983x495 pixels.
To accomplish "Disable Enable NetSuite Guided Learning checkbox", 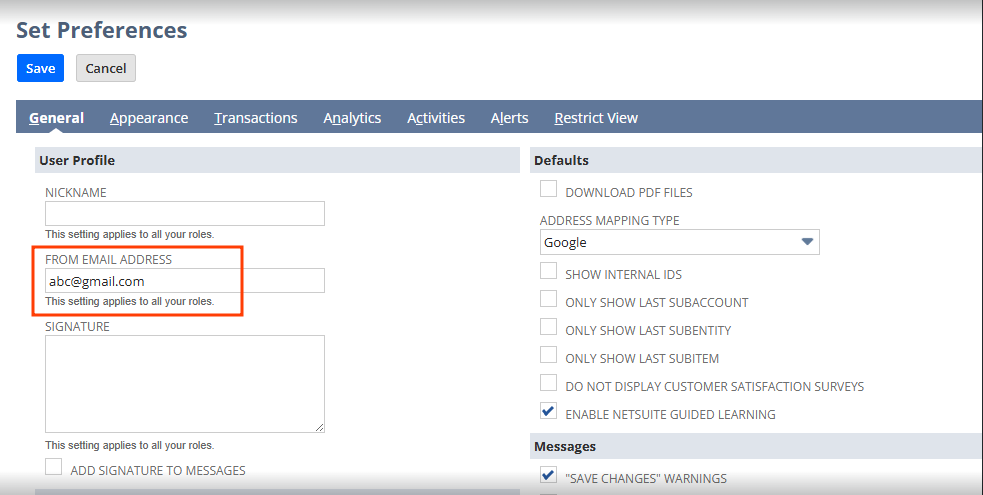I will (549, 412).
